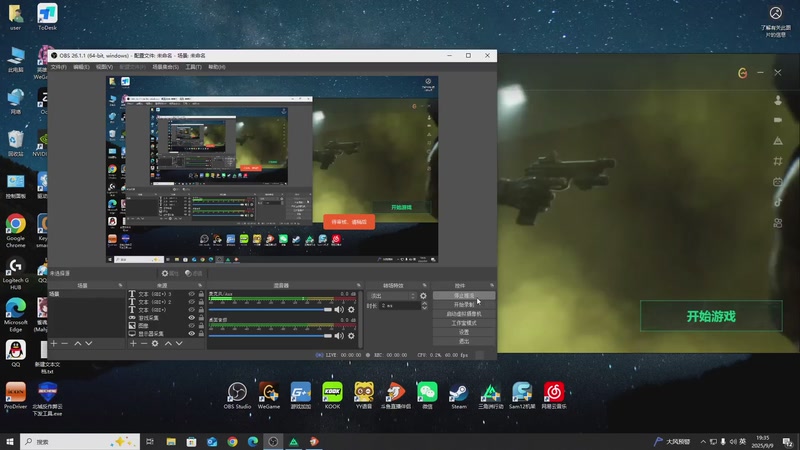Image resolution: width=800 pixels, height=450 pixels.
Task: Toggle visibility of 图像 source
Action: pyautogui.click(x=191, y=326)
